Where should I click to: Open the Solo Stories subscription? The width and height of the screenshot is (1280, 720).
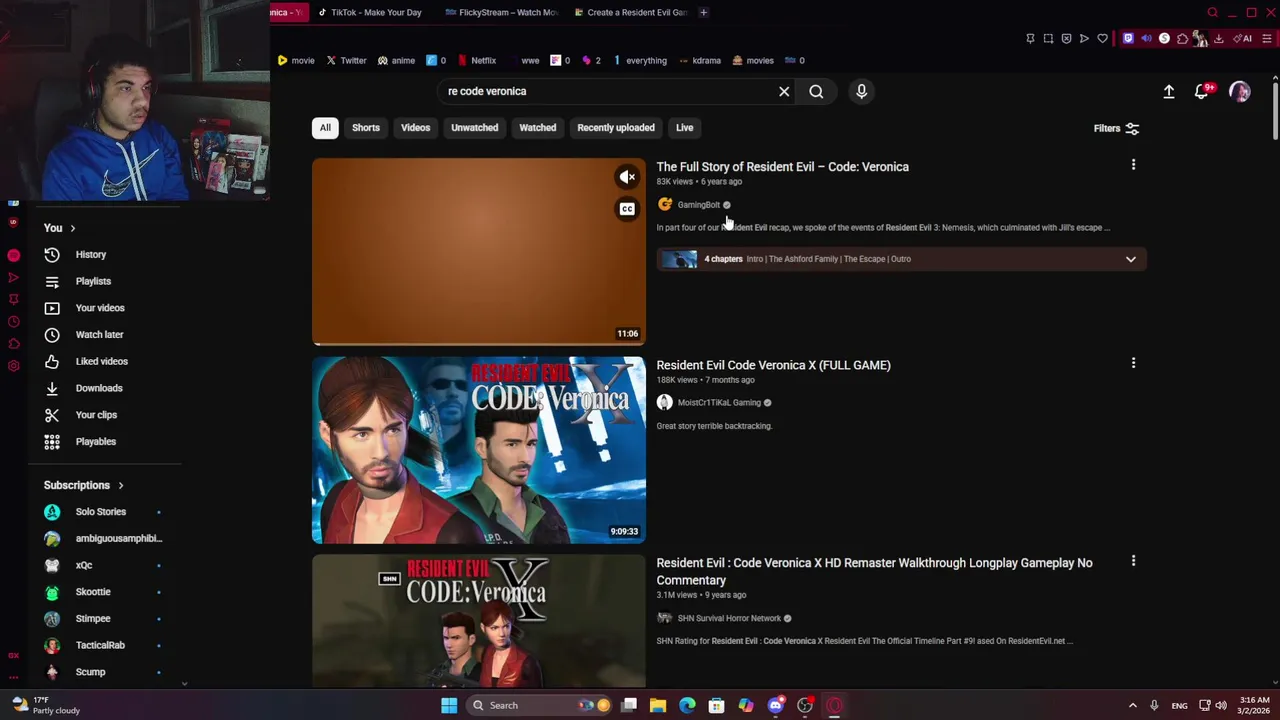click(100, 511)
